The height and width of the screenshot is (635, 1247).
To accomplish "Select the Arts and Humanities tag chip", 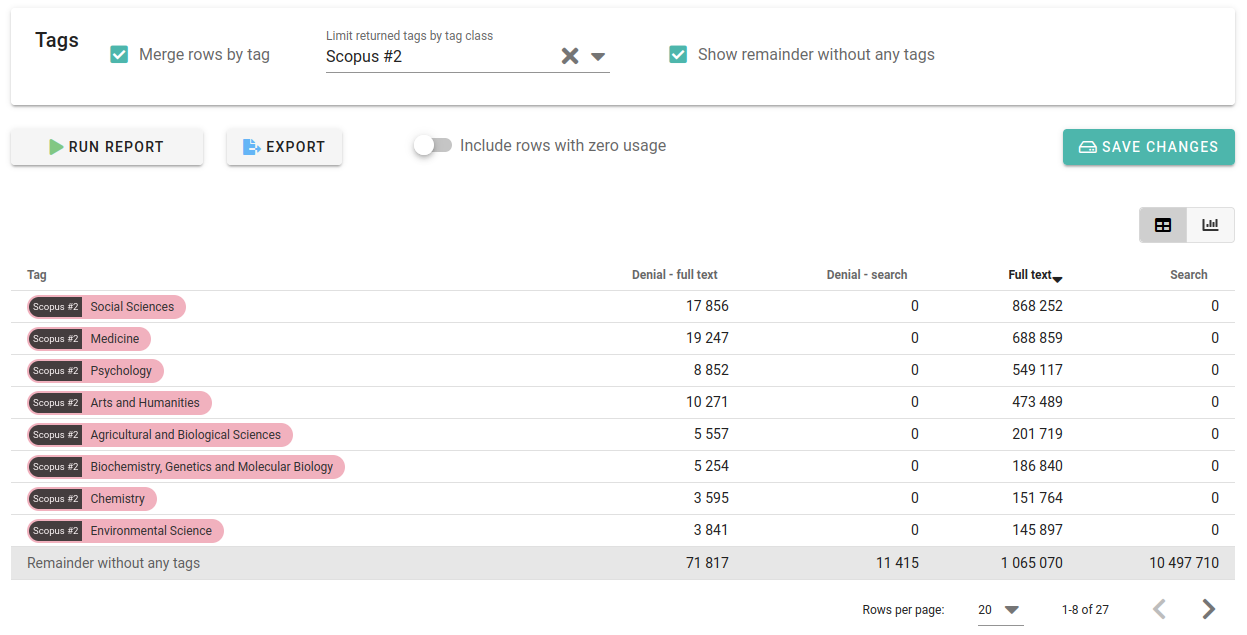I will [x=119, y=403].
